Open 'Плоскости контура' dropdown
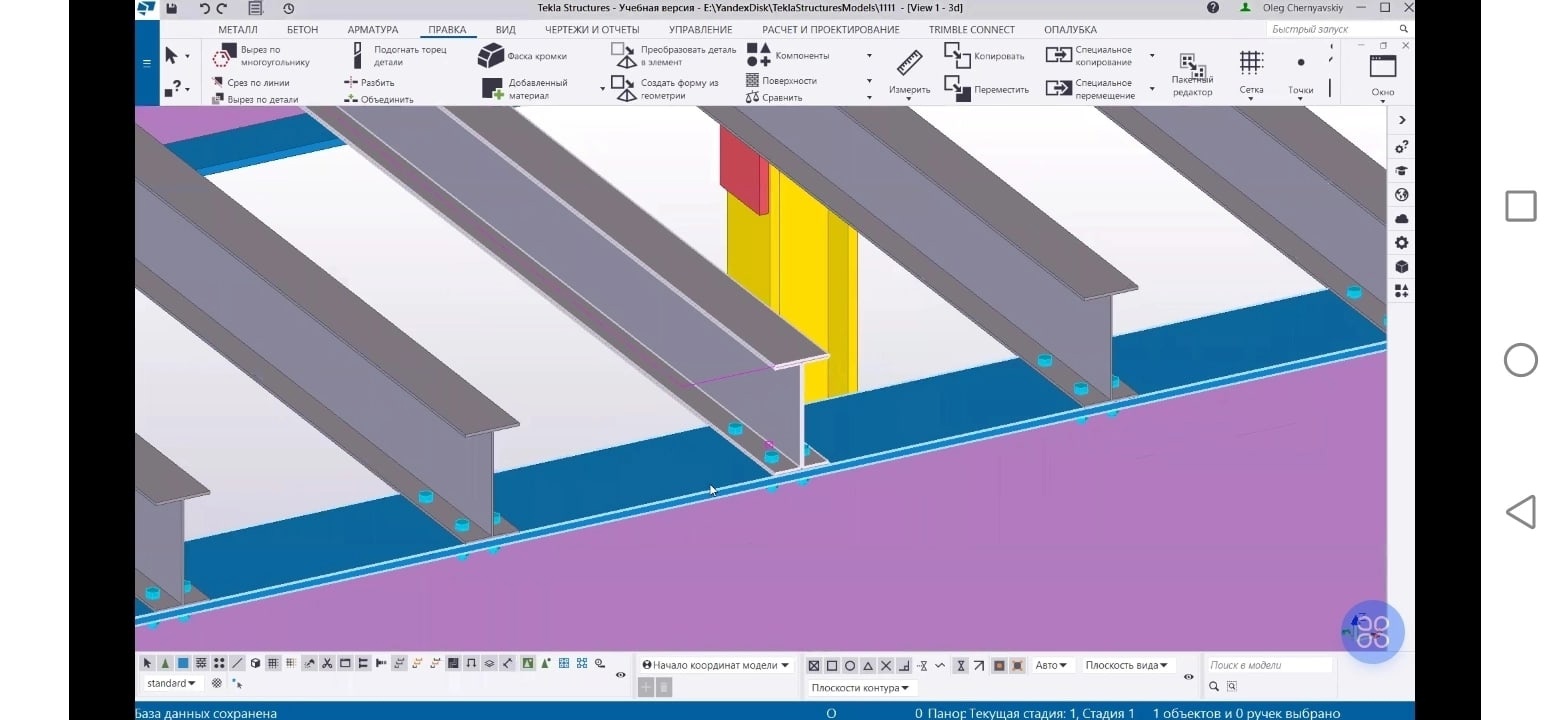 tap(861, 688)
